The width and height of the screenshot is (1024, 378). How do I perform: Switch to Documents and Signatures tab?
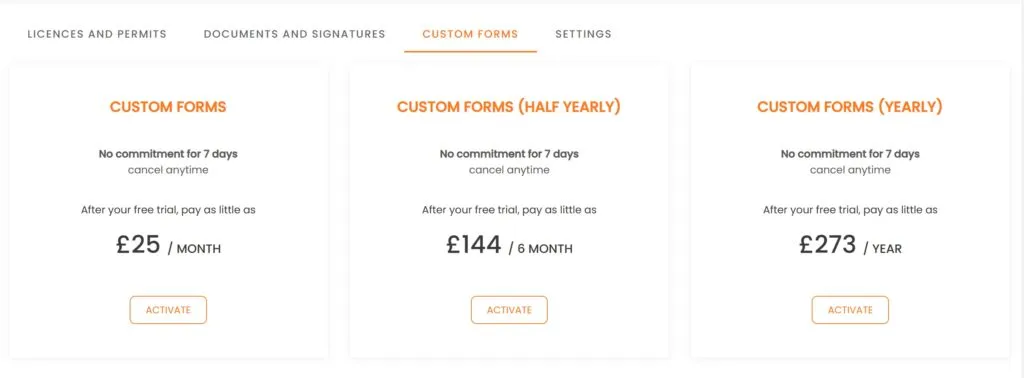pos(295,34)
